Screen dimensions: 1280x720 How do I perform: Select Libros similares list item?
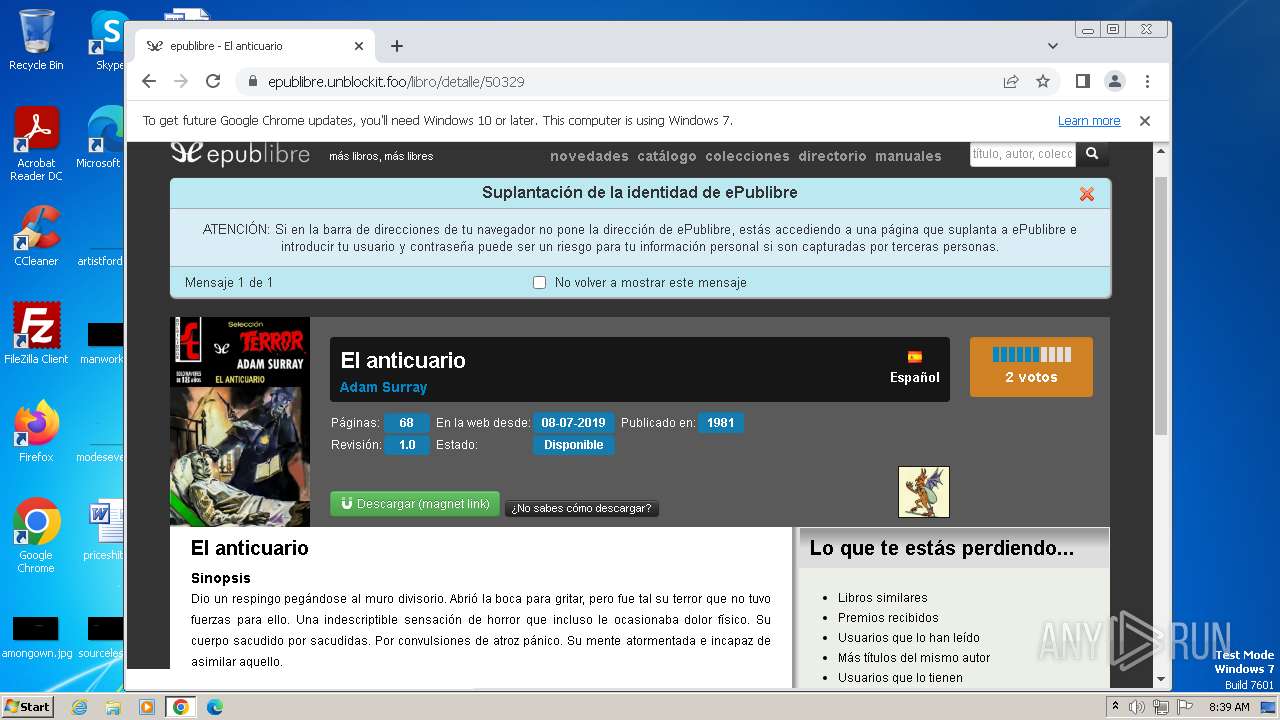tap(882, 598)
